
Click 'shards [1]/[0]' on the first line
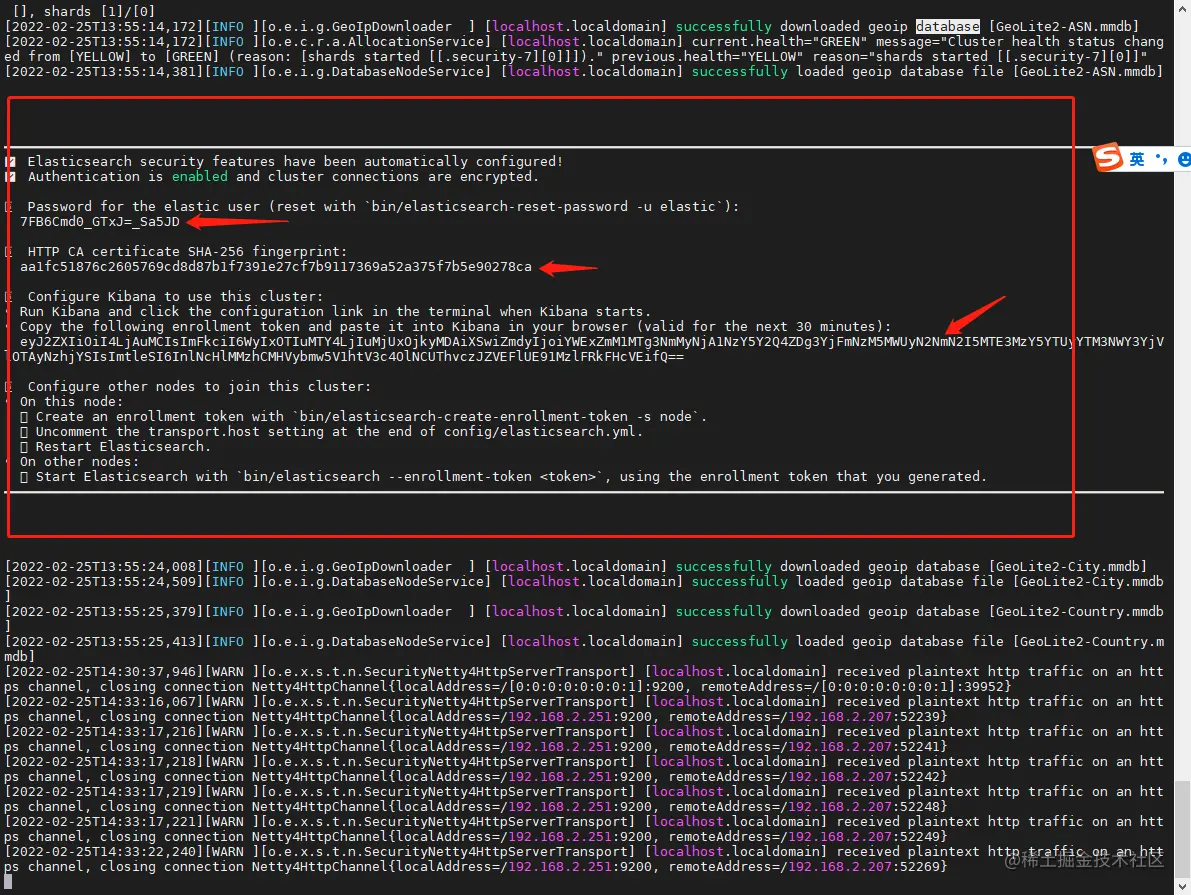pos(100,11)
